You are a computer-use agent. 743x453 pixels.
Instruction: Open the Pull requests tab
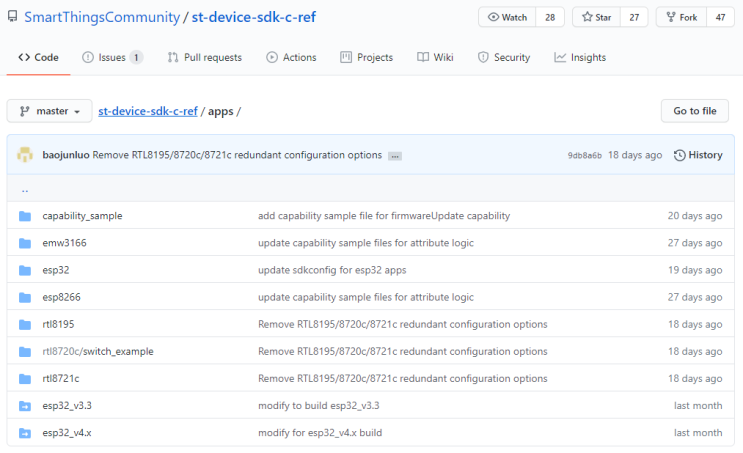(x=204, y=57)
